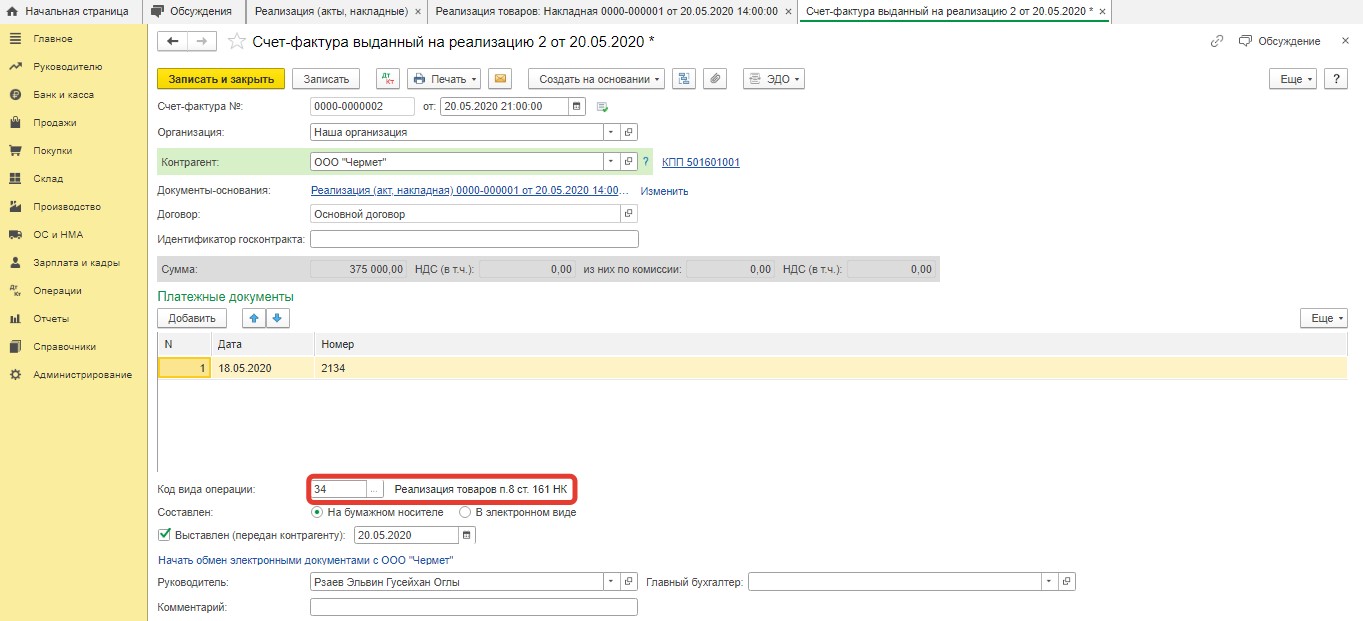1363x621 pixels.
Task: Mark document as favorite with star
Action: [236, 42]
